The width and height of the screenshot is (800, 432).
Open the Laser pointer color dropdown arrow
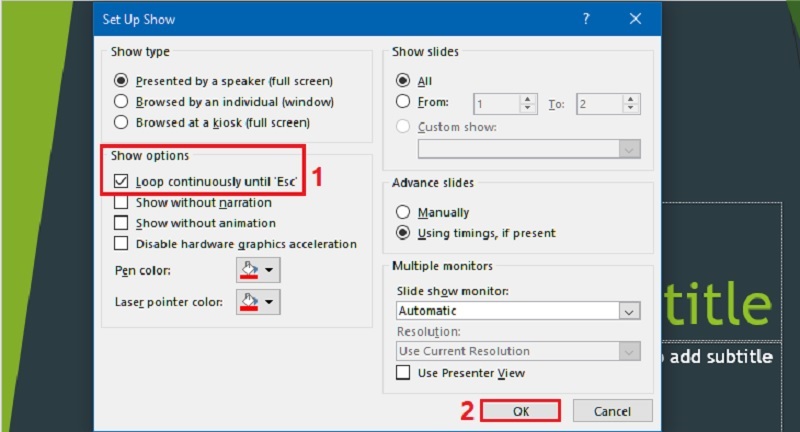(x=270, y=300)
